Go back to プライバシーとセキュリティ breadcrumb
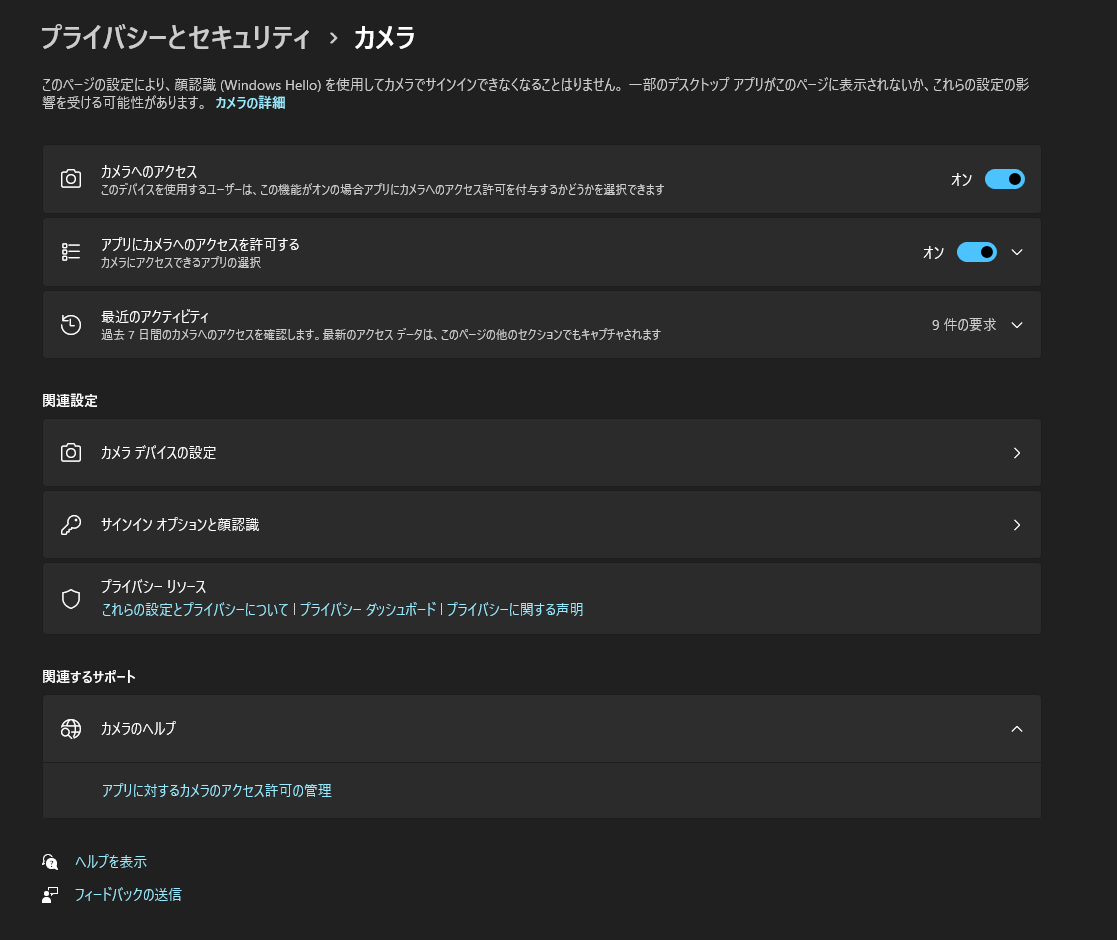Image resolution: width=1117 pixels, height=940 pixels. pos(175,38)
